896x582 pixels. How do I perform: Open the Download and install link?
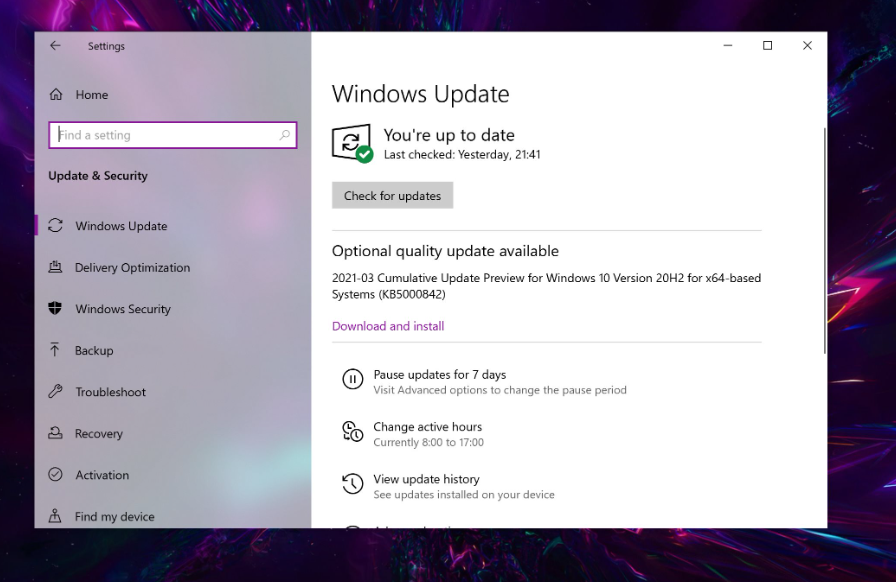pyautogui.click(x=388, y=326)
